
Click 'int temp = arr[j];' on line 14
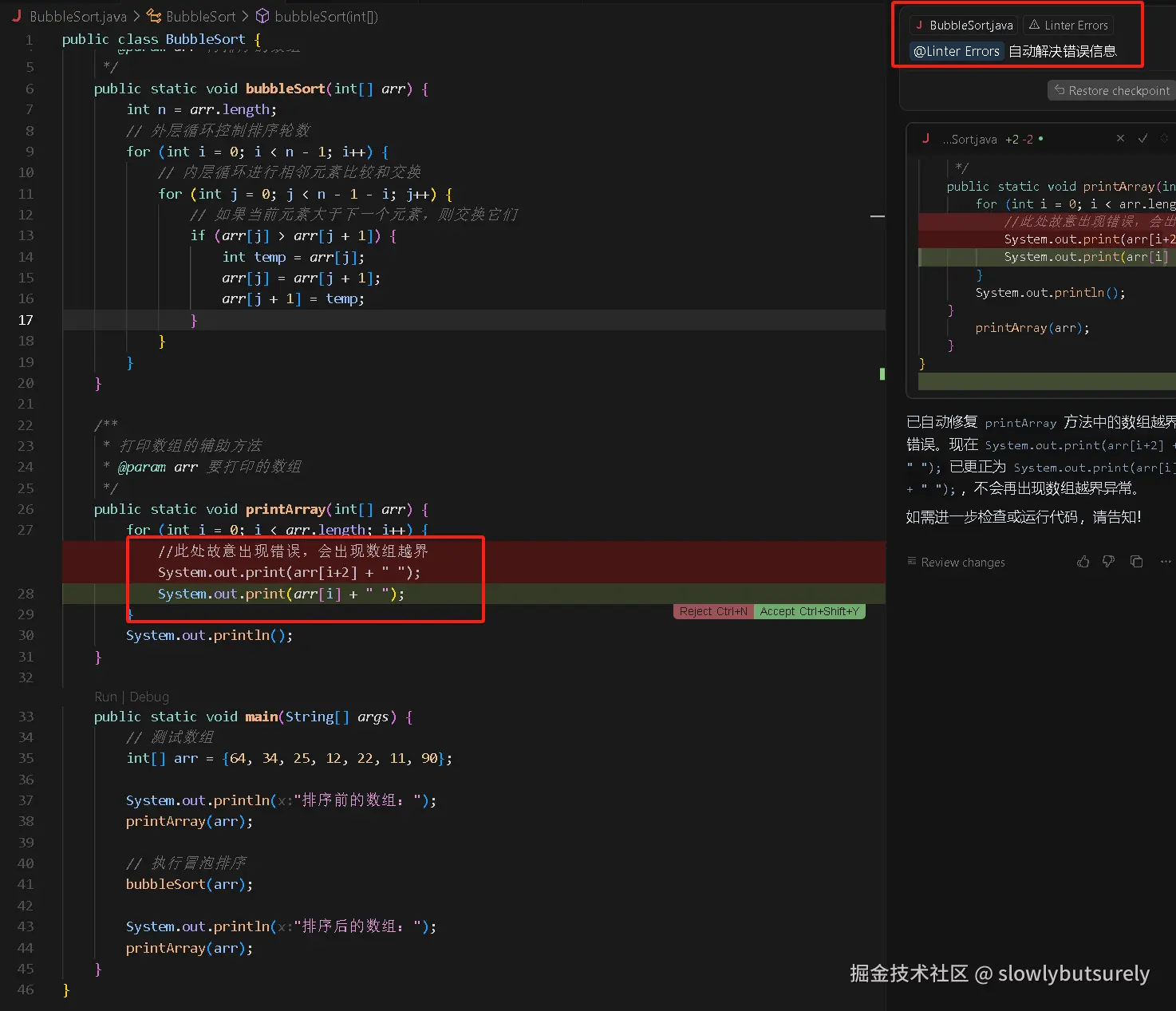pyautogui.click(x=293, y=257)
